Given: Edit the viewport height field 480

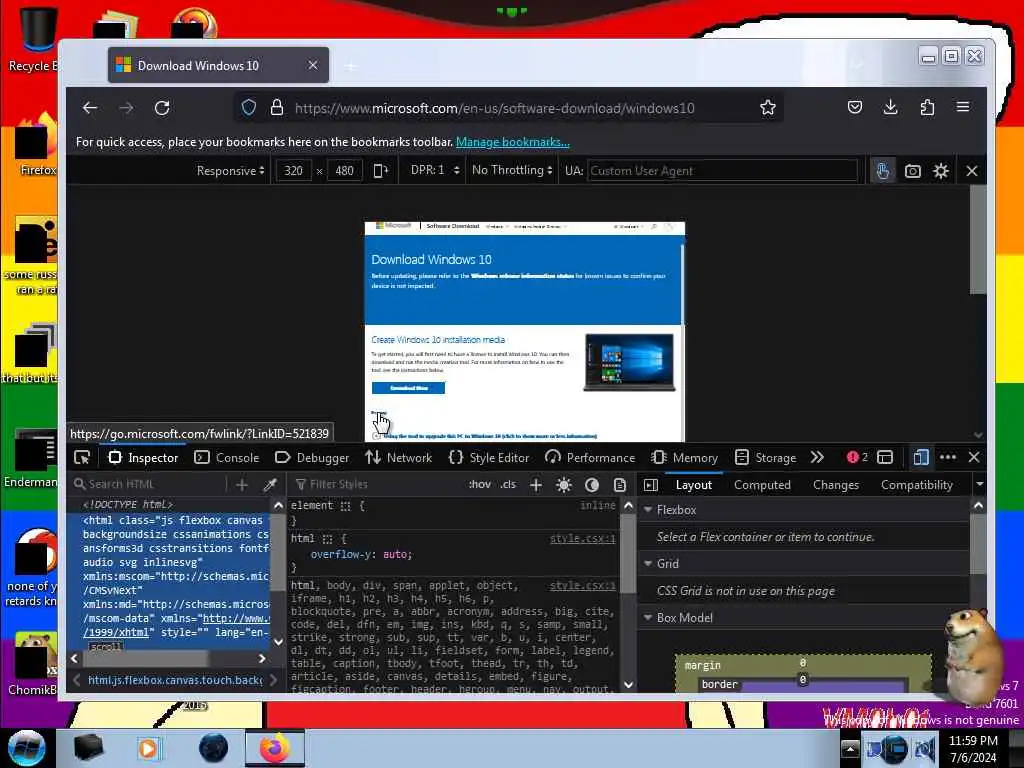Looking at the screenshot, I should pyautogui.click(x=344, y=170).
